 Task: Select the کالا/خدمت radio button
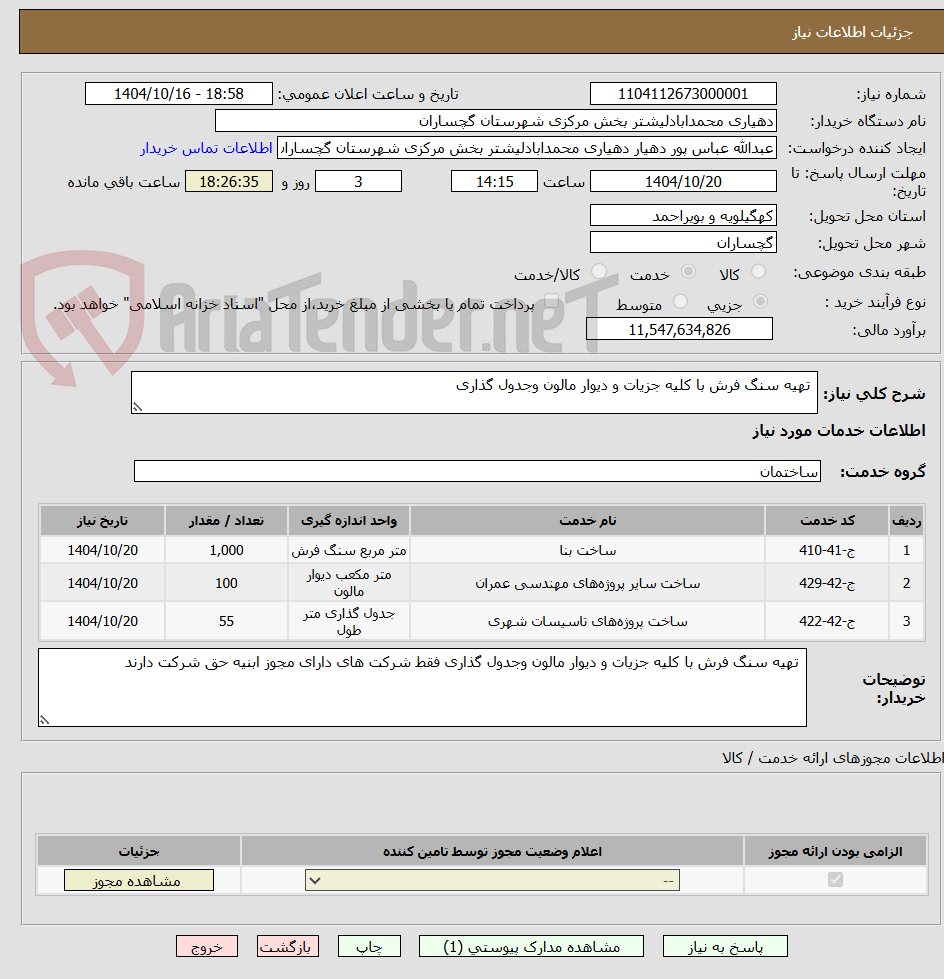click(x=599, y=272)
